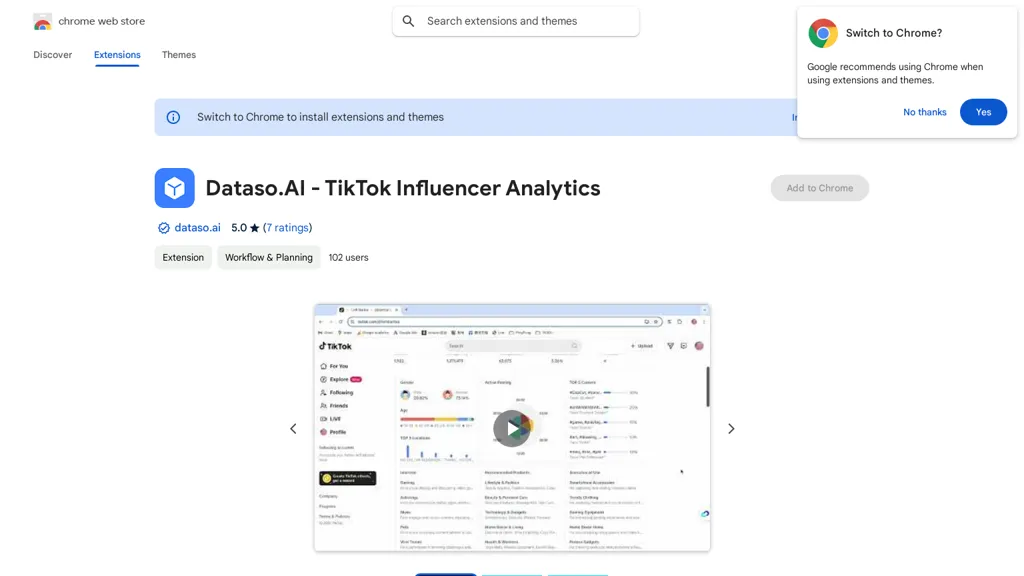This screenshot has height=576, width=1024.
Task: Click the info icon in the blue banner
Action: pos(173,117)
